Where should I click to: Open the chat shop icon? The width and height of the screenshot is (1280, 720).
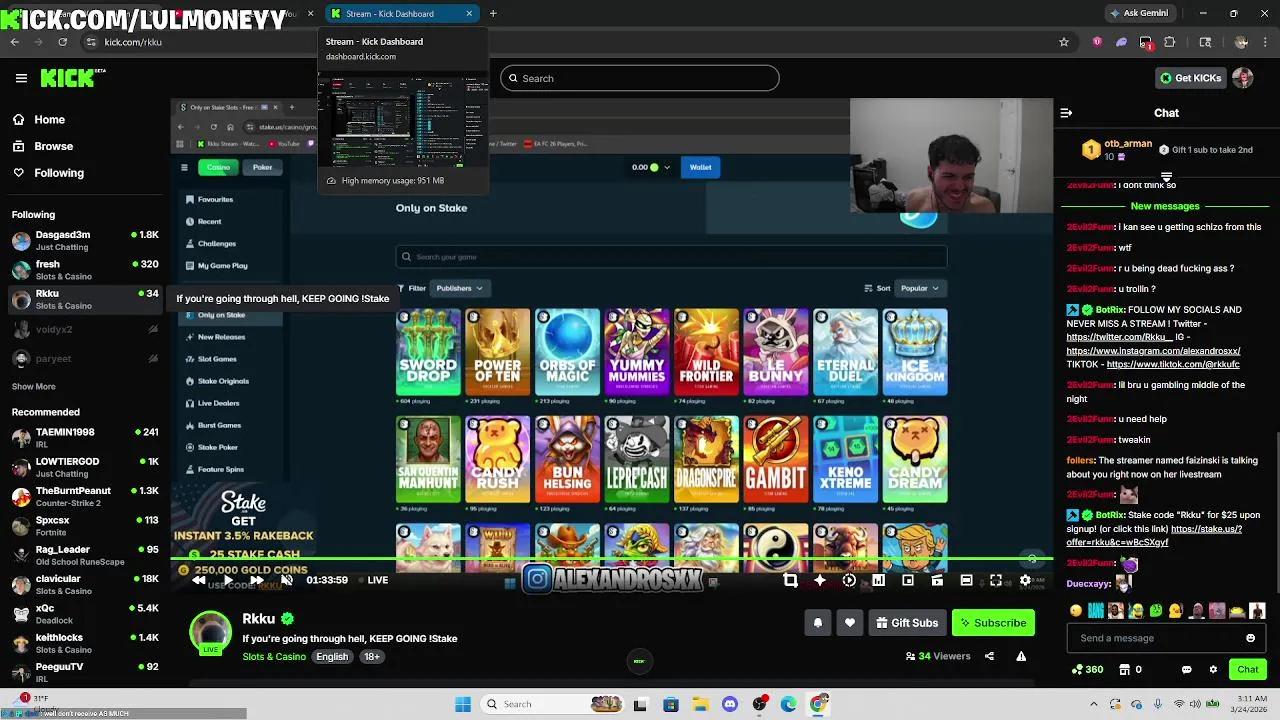(1124, 669)
